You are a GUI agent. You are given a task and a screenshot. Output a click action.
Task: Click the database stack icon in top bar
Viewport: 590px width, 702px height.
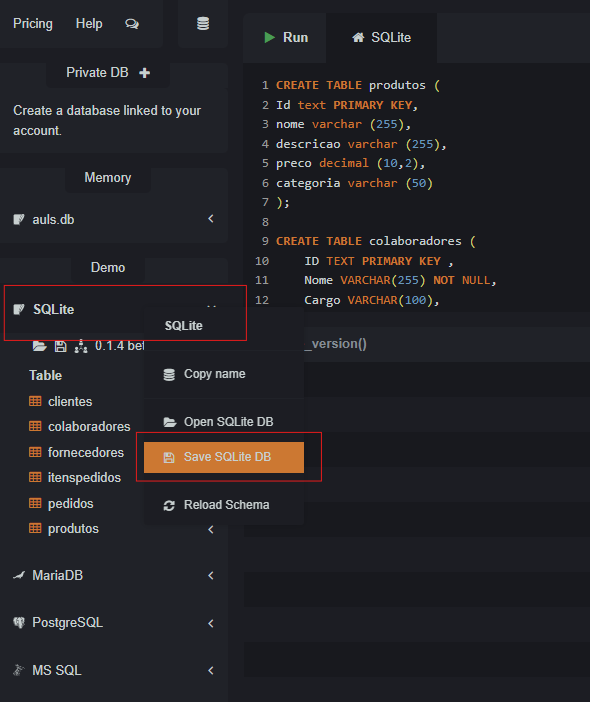pyautogui.click(x=203, y=23)
